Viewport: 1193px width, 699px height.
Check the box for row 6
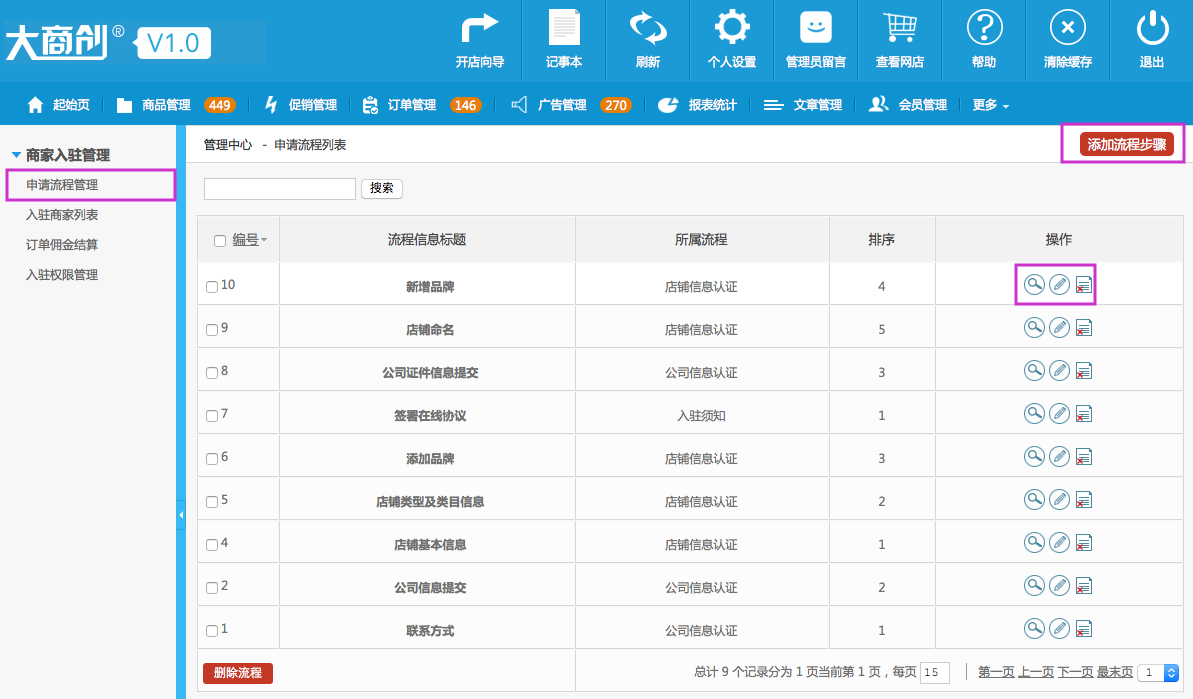coord(212,459)
